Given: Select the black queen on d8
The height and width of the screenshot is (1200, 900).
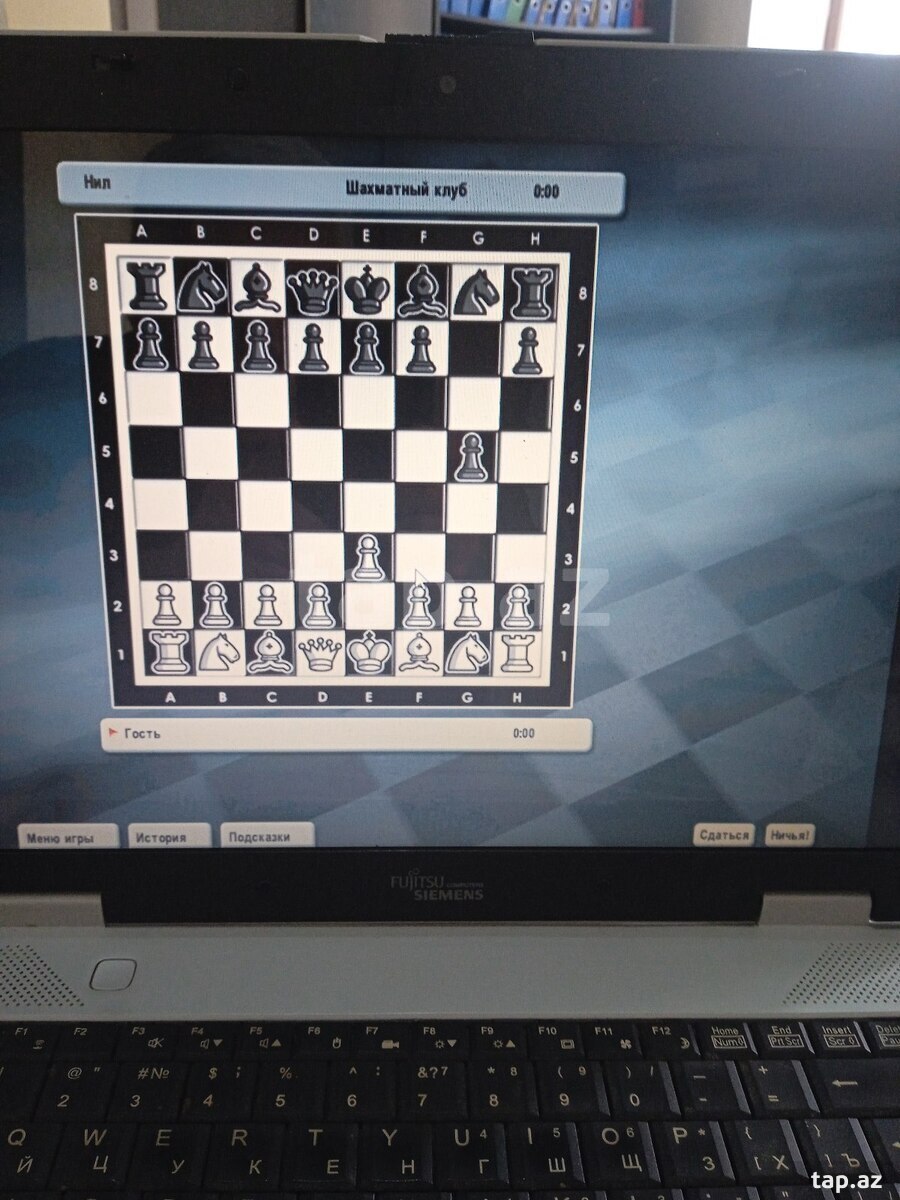Looking at the screenshot, I should (313, 292).
